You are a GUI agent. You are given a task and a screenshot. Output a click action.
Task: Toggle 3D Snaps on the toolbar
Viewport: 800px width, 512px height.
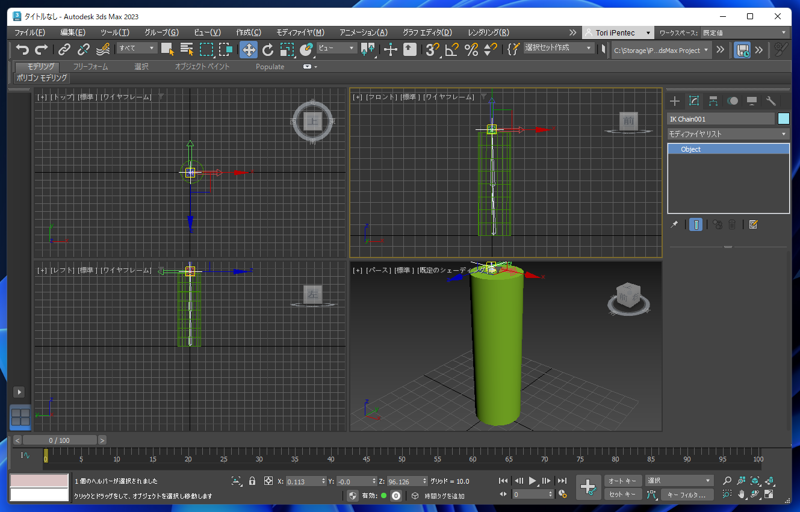[x=433, y=49]
